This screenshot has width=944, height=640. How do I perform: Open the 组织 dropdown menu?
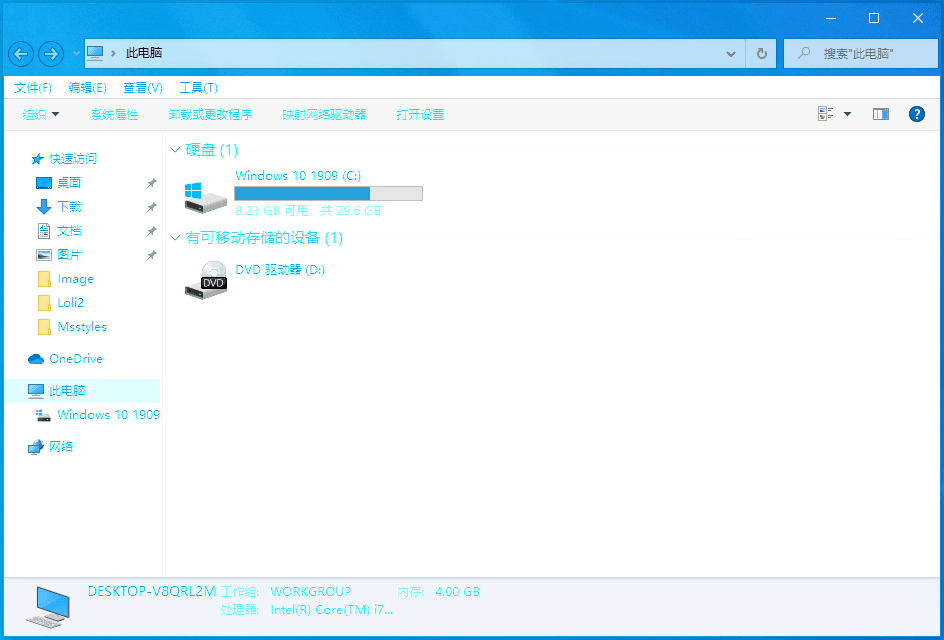pos(41,114)
